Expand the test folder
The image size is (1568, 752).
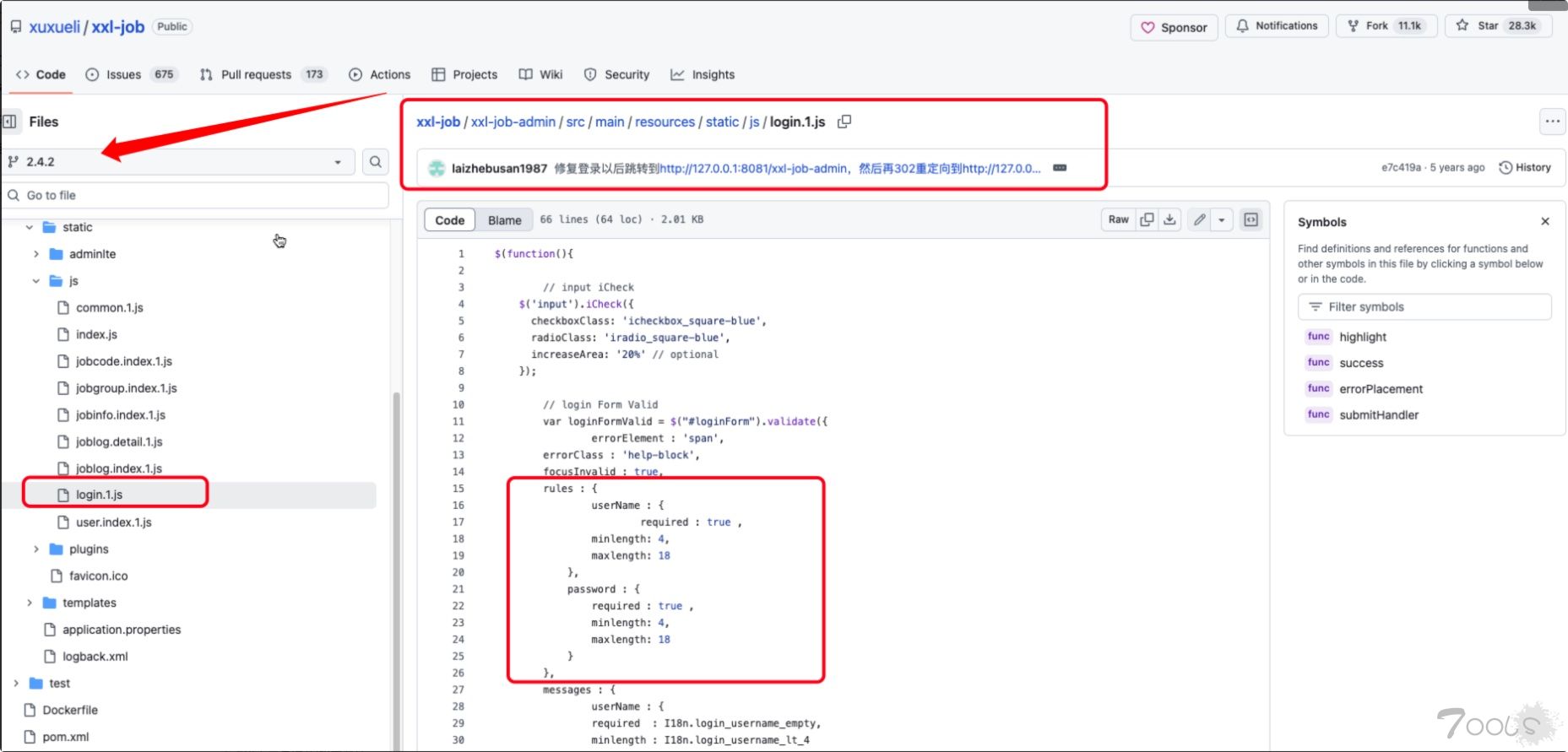(x=16, y=684)
